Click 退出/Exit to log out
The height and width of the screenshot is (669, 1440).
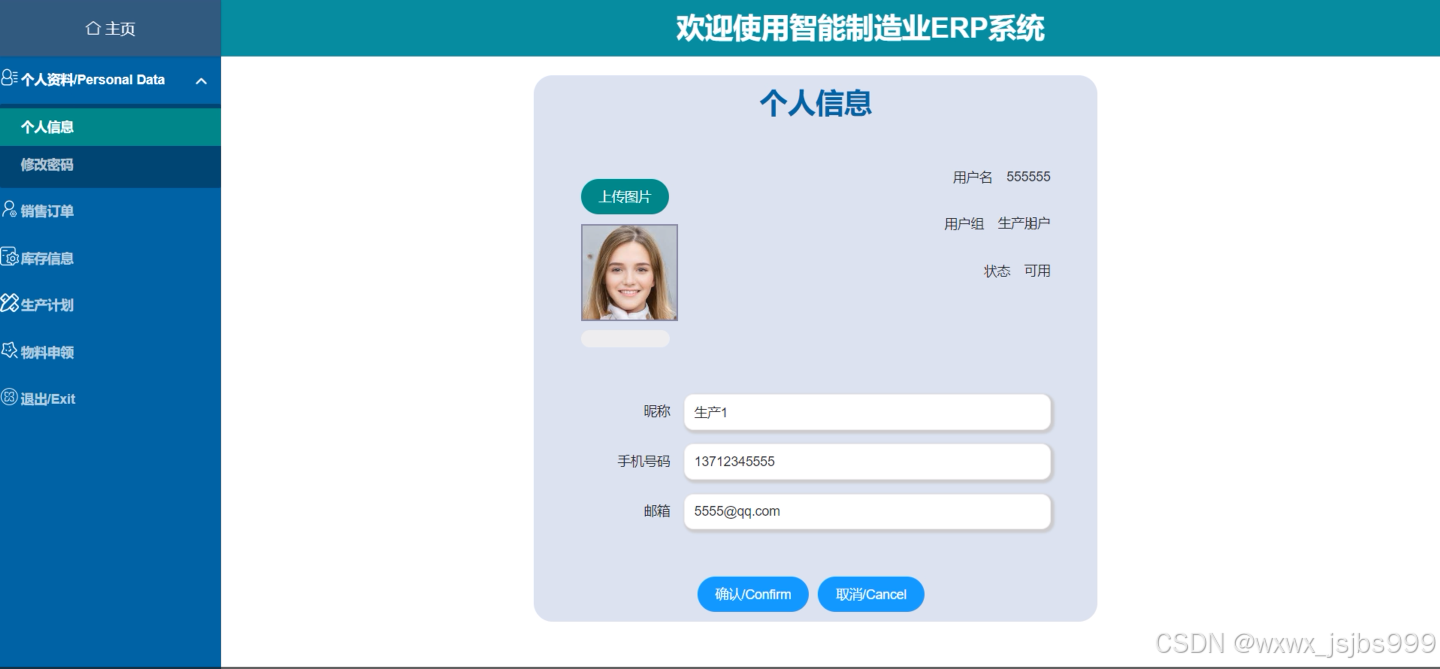tap(110, 399)
